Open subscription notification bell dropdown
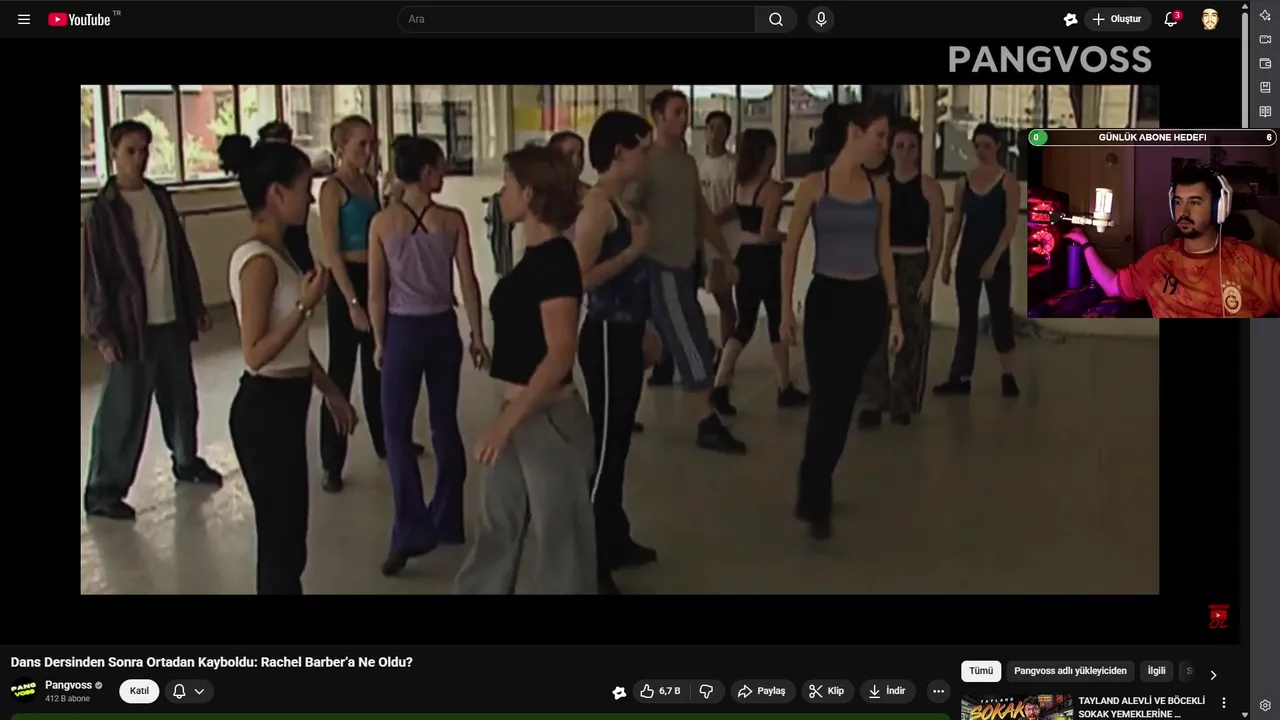This screenshot has height=720, width=1280. 189,691
